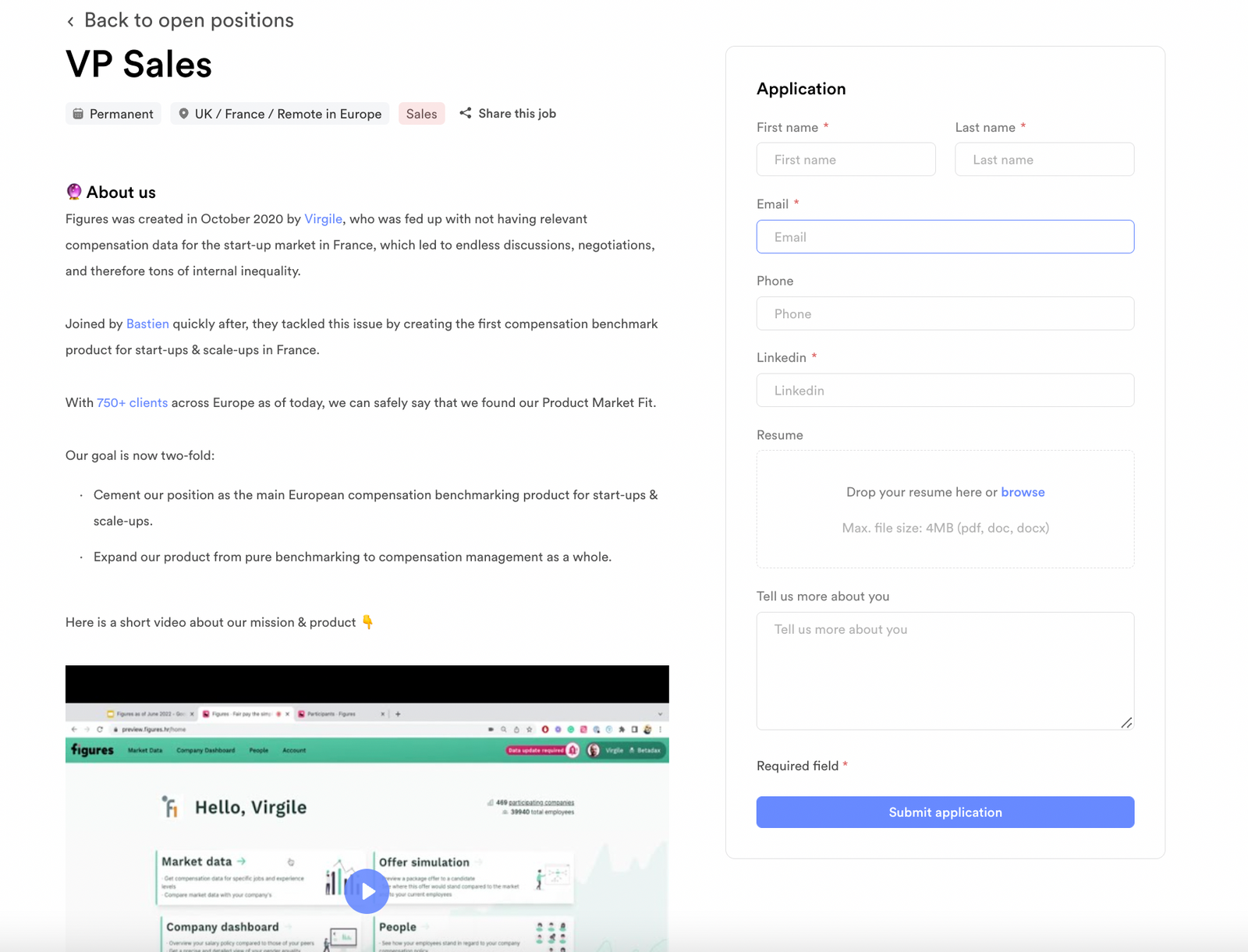This screenshot has width=1248, height=952.
Task: Select 'Account' in the video navigation
Action: coord(293,750)
